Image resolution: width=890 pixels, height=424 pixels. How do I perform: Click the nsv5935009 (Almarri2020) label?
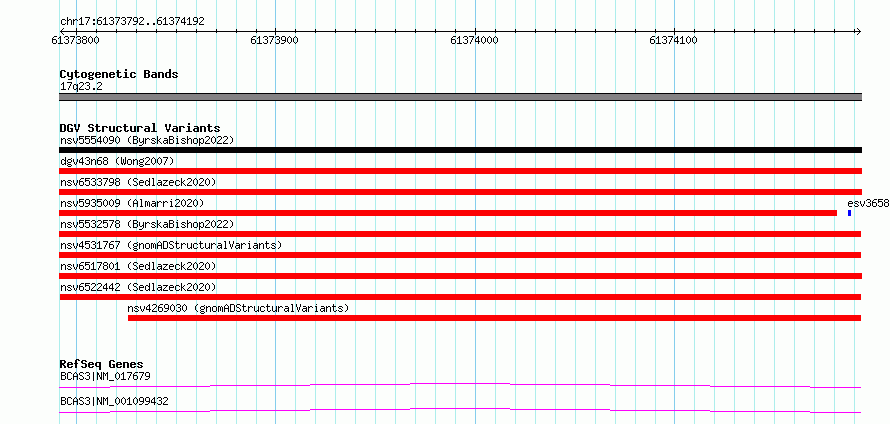[132, 203]
